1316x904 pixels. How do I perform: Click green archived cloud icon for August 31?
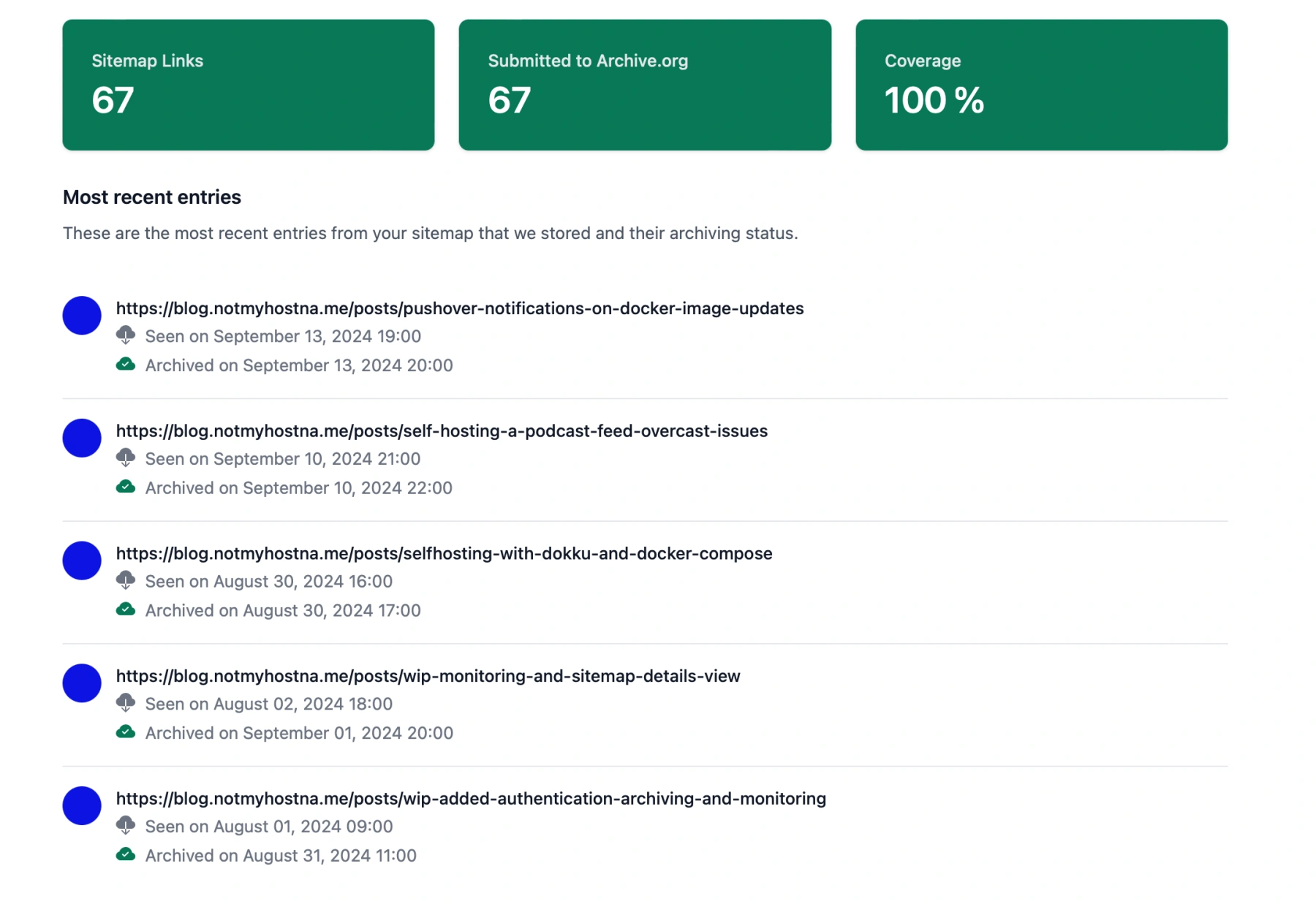(x=126, y=855)
